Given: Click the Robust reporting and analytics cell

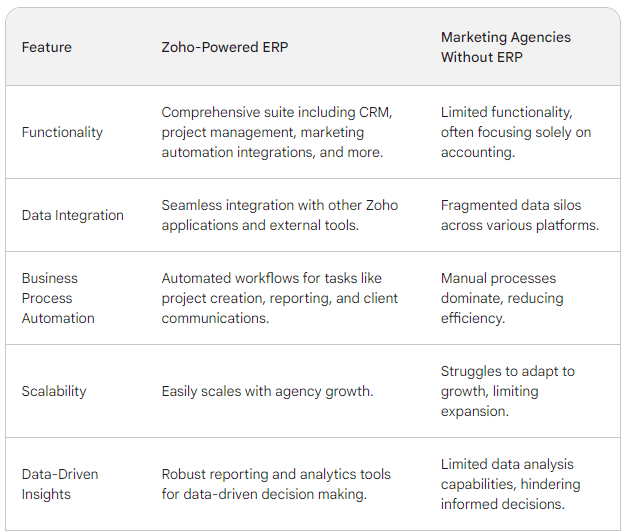Looking at the screenshot, I should point(276,484).
